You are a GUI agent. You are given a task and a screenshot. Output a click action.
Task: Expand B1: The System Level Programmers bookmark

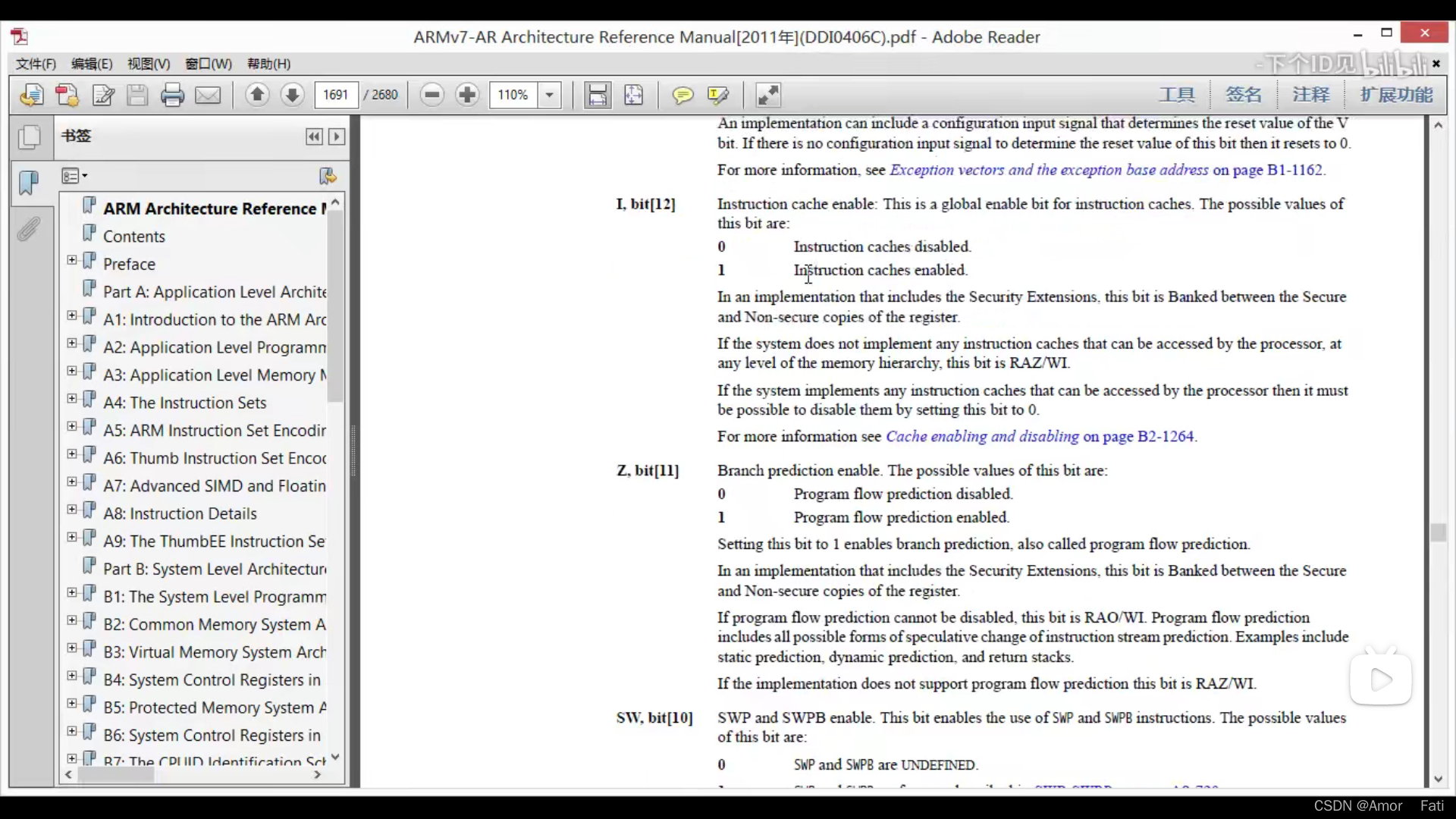(x=72, y=593)
